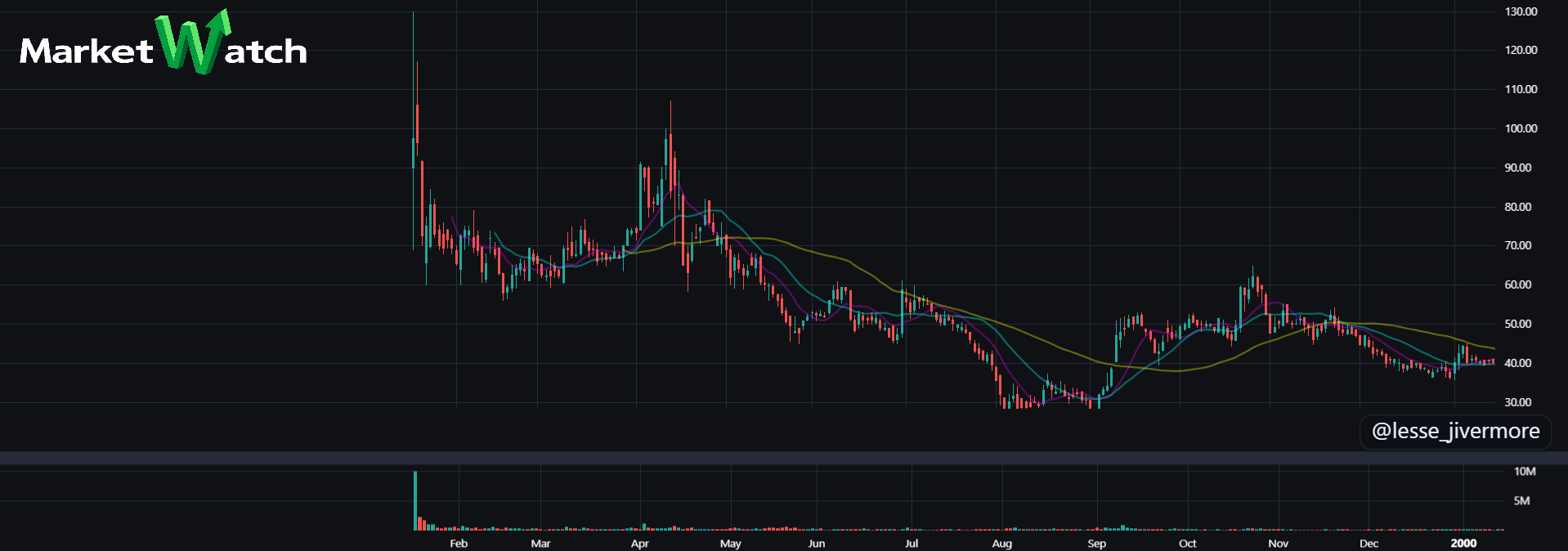Click the 100.00 price axis label
Viewport: 1568px width, 551px height.
(1521, 128)
